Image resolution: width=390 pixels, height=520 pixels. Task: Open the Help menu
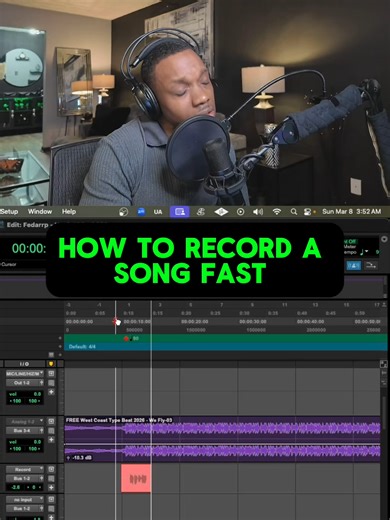coord(69,212)
